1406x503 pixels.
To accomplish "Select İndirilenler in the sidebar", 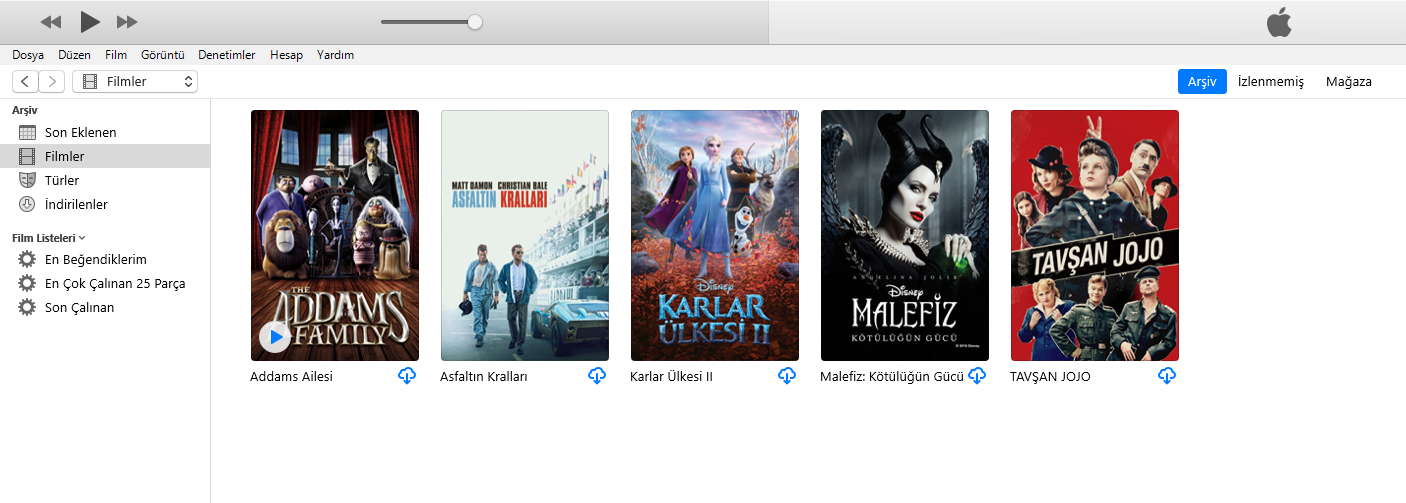I will [x=105, y=204].
